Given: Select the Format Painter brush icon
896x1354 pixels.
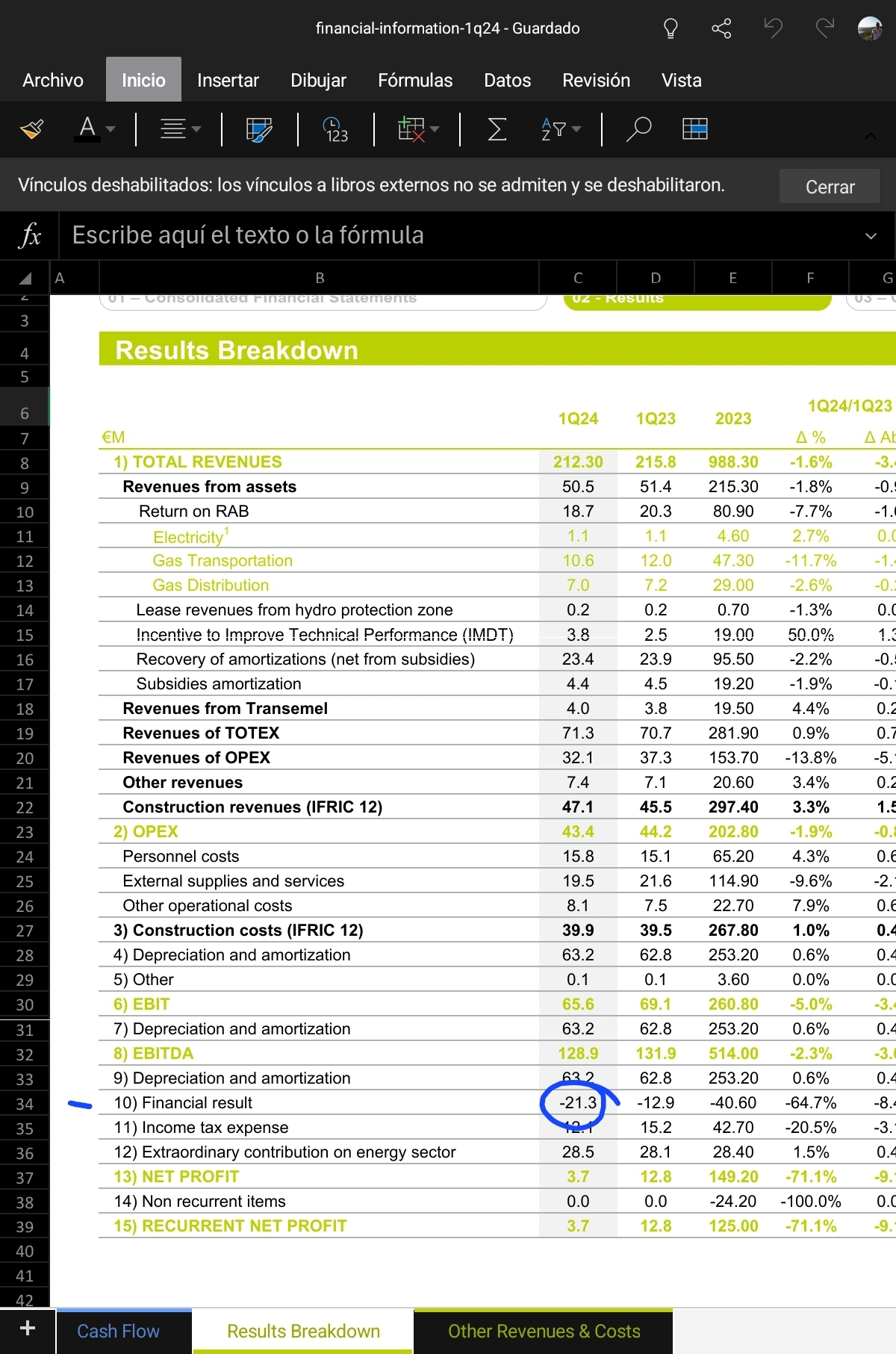Looking at the screenshot, I should [31, 129].
